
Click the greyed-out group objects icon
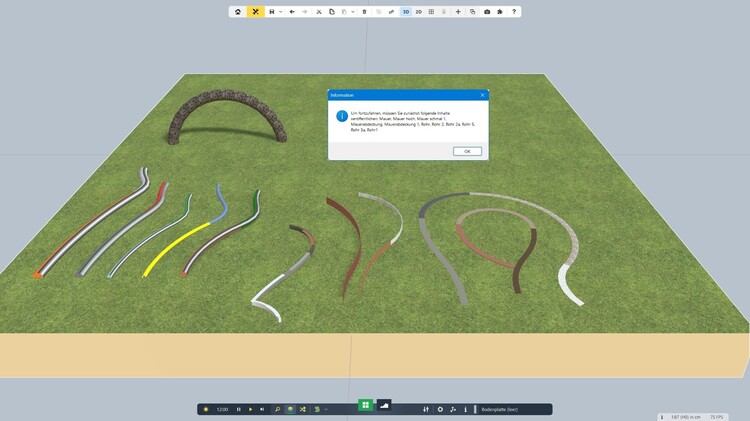[x=379, y=11]
